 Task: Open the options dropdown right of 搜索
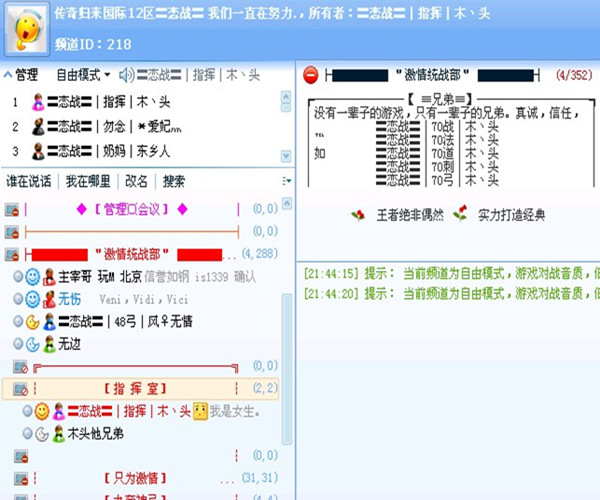coord(287,182)
